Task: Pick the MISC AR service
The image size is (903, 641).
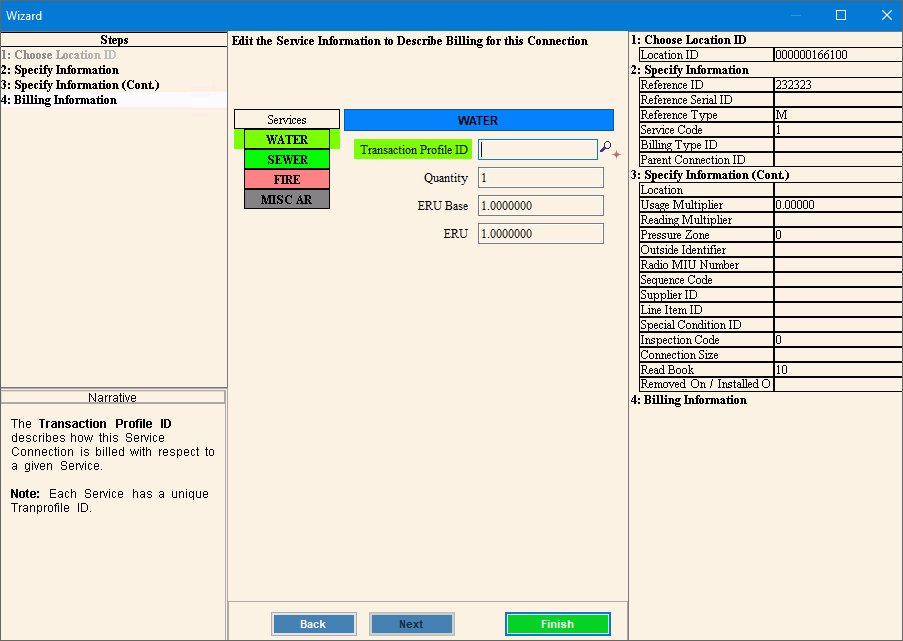Action: pyautogui.click(x=286, y=200)
